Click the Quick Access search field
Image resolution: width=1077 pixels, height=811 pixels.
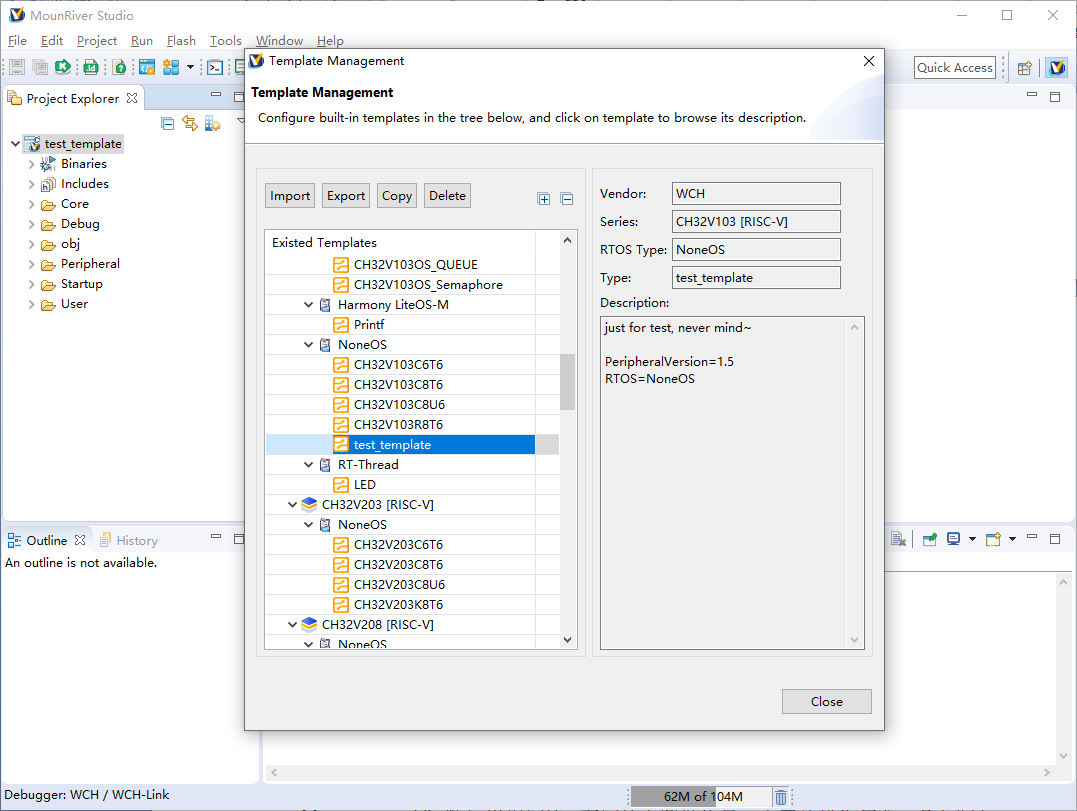tap(955, 67)
